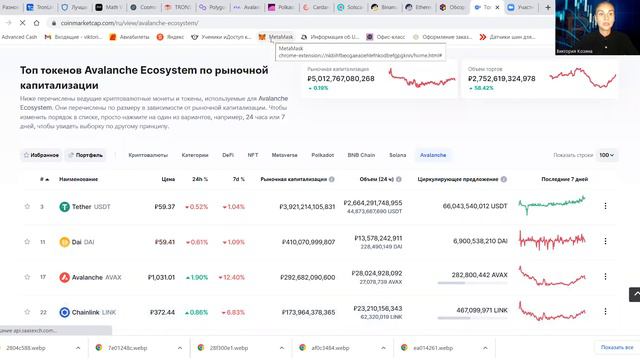Open the Tether USDT name link
The width and height of the screenshot is (640, 360).
pos(91,207)
